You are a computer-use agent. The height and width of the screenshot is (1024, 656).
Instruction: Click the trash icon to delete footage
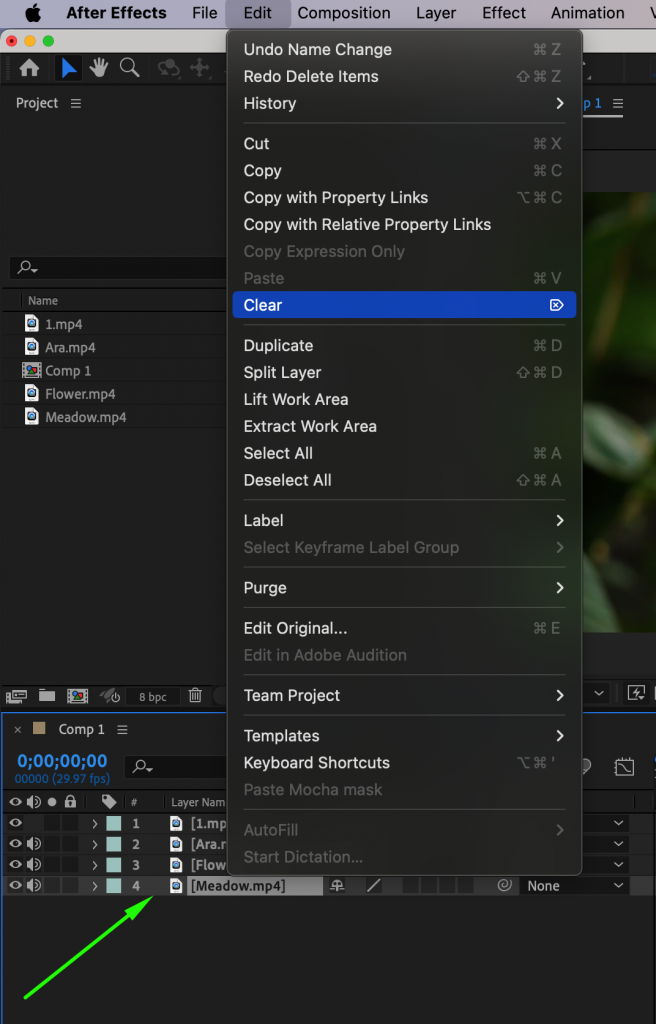tap(195, 695)
